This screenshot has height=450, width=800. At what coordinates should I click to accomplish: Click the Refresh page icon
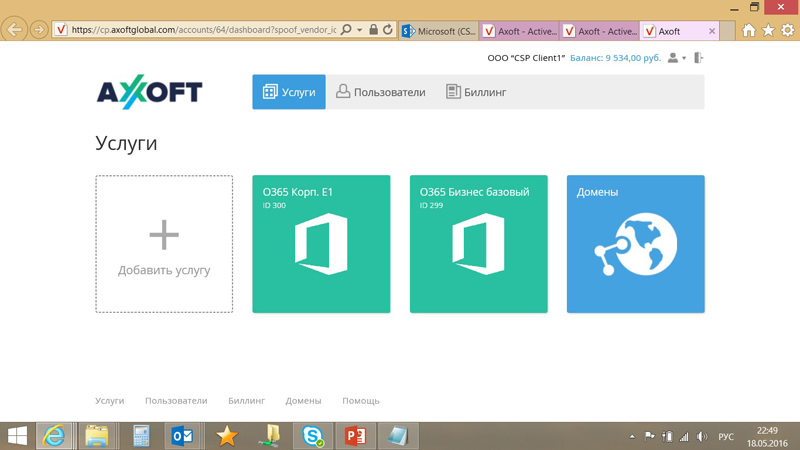(388, 30)
